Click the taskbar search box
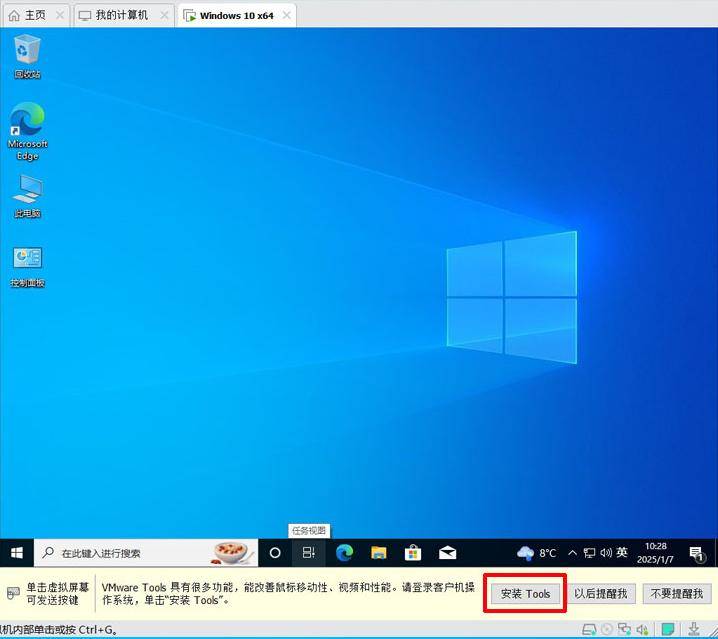 pyautogui.click(x=146, y=553)
